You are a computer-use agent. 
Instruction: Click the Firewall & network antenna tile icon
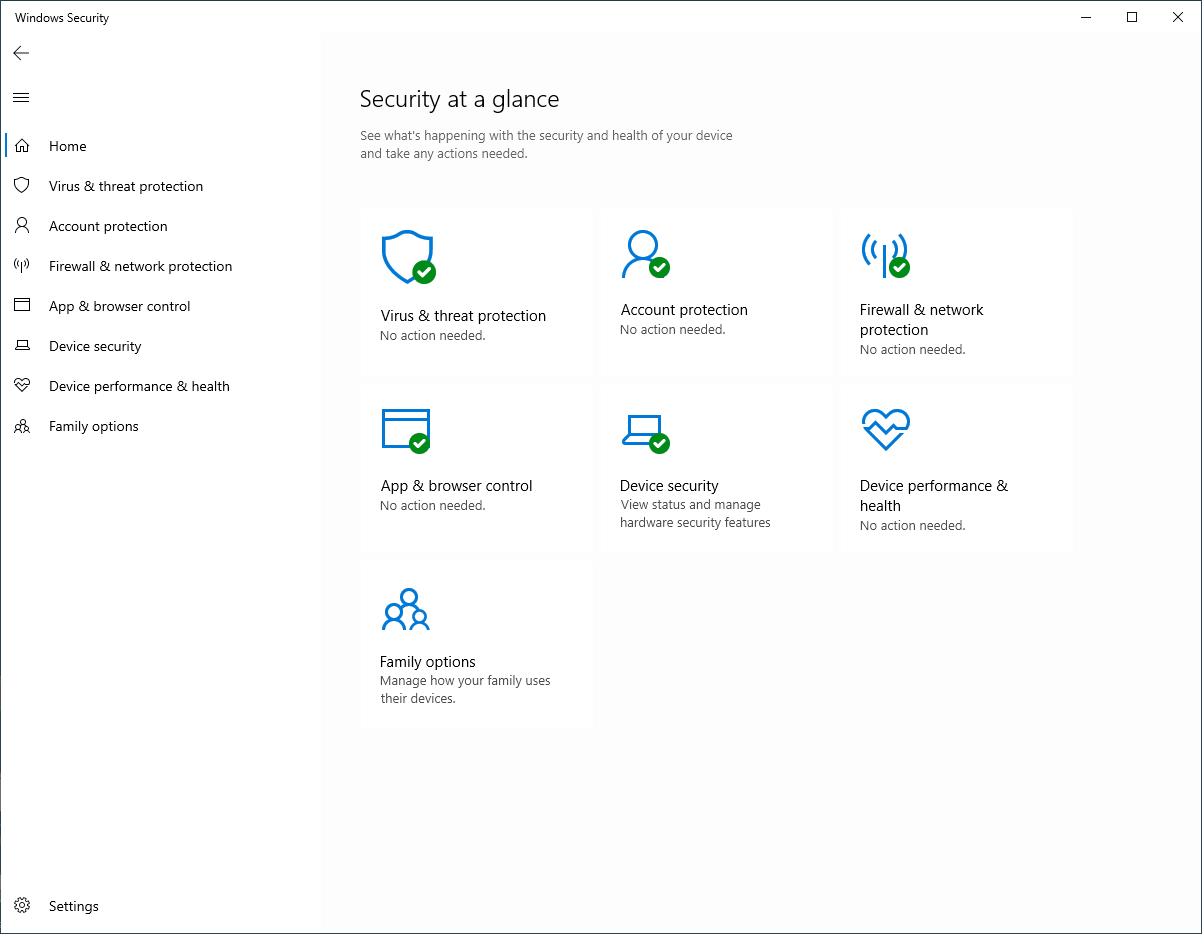(x=883, y=254)
